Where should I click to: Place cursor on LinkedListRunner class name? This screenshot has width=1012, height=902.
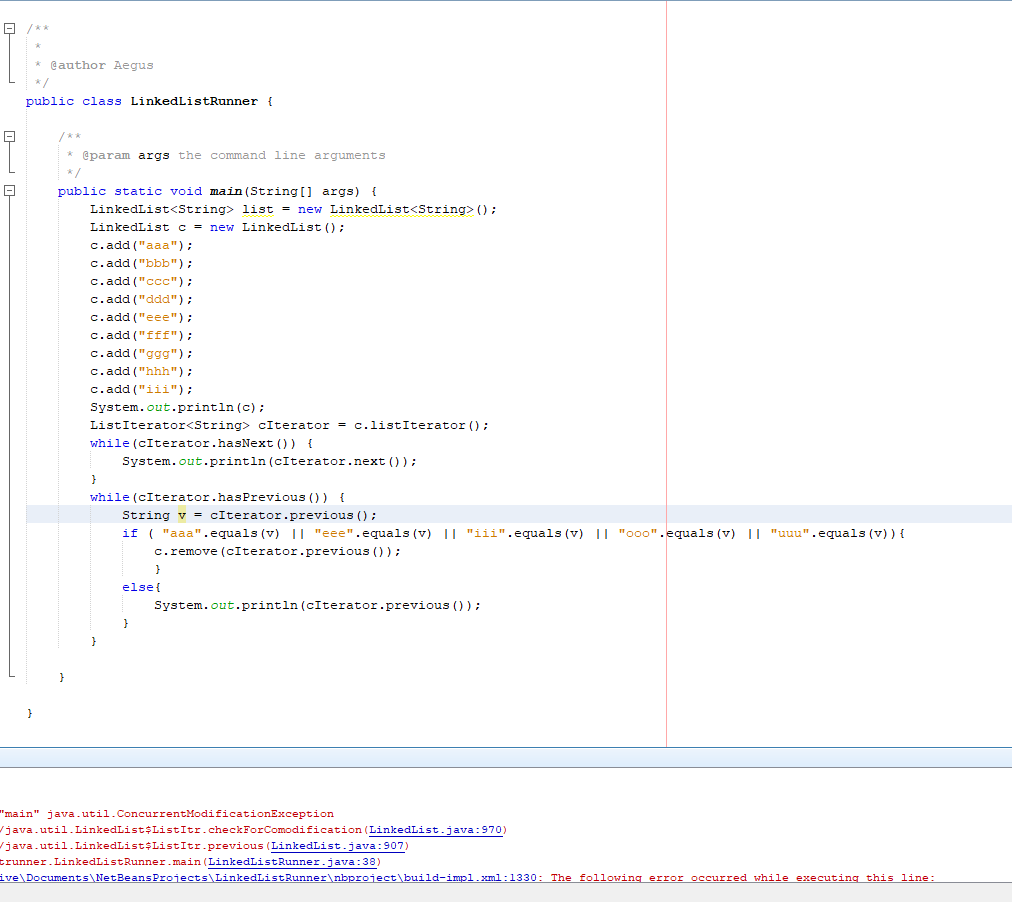click(x=193, y=101)
